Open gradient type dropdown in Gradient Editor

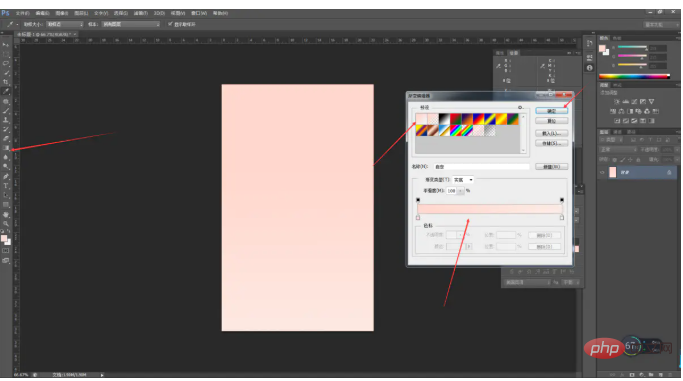click(x=463, y=180)
